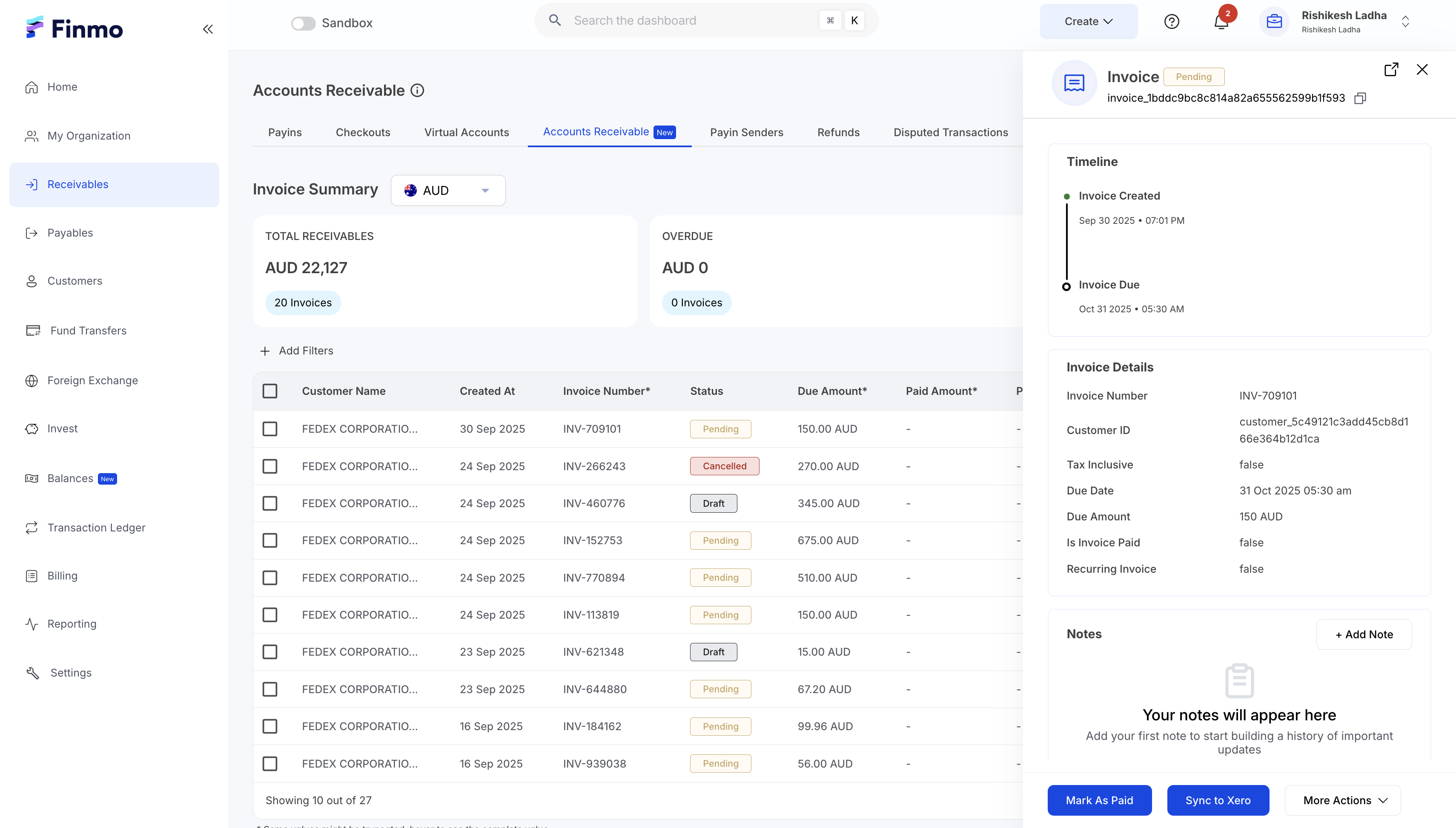Click the Sync to Xero button
Image resolution: width=1456 pixels, height=828 pixels.
point(1217,800)
